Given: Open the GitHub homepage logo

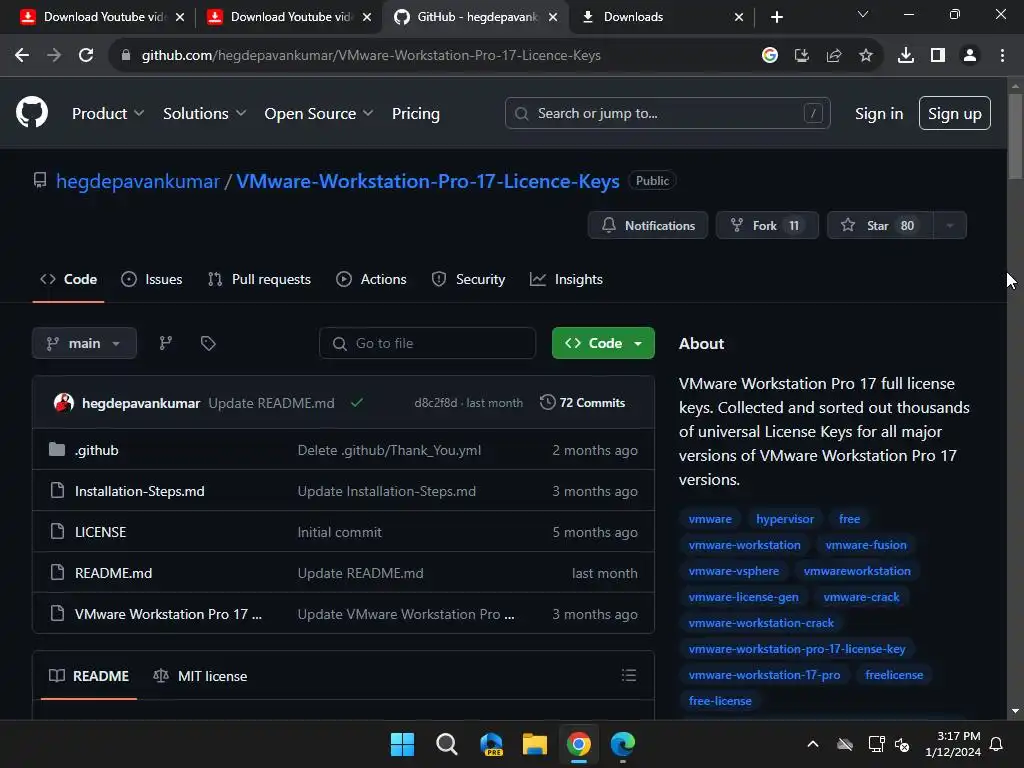Looking at the screenshot, I should [32, 112].
